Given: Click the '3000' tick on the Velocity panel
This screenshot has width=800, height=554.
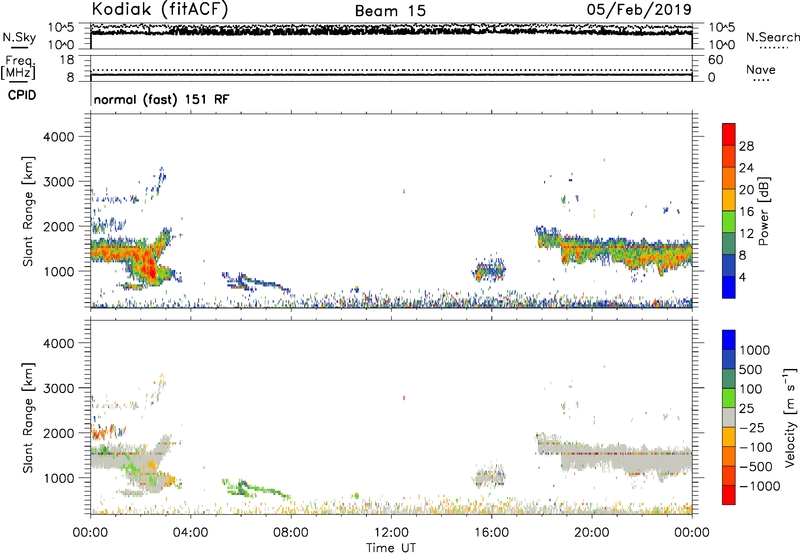Looking at the screenshot, I should (58, 388).
